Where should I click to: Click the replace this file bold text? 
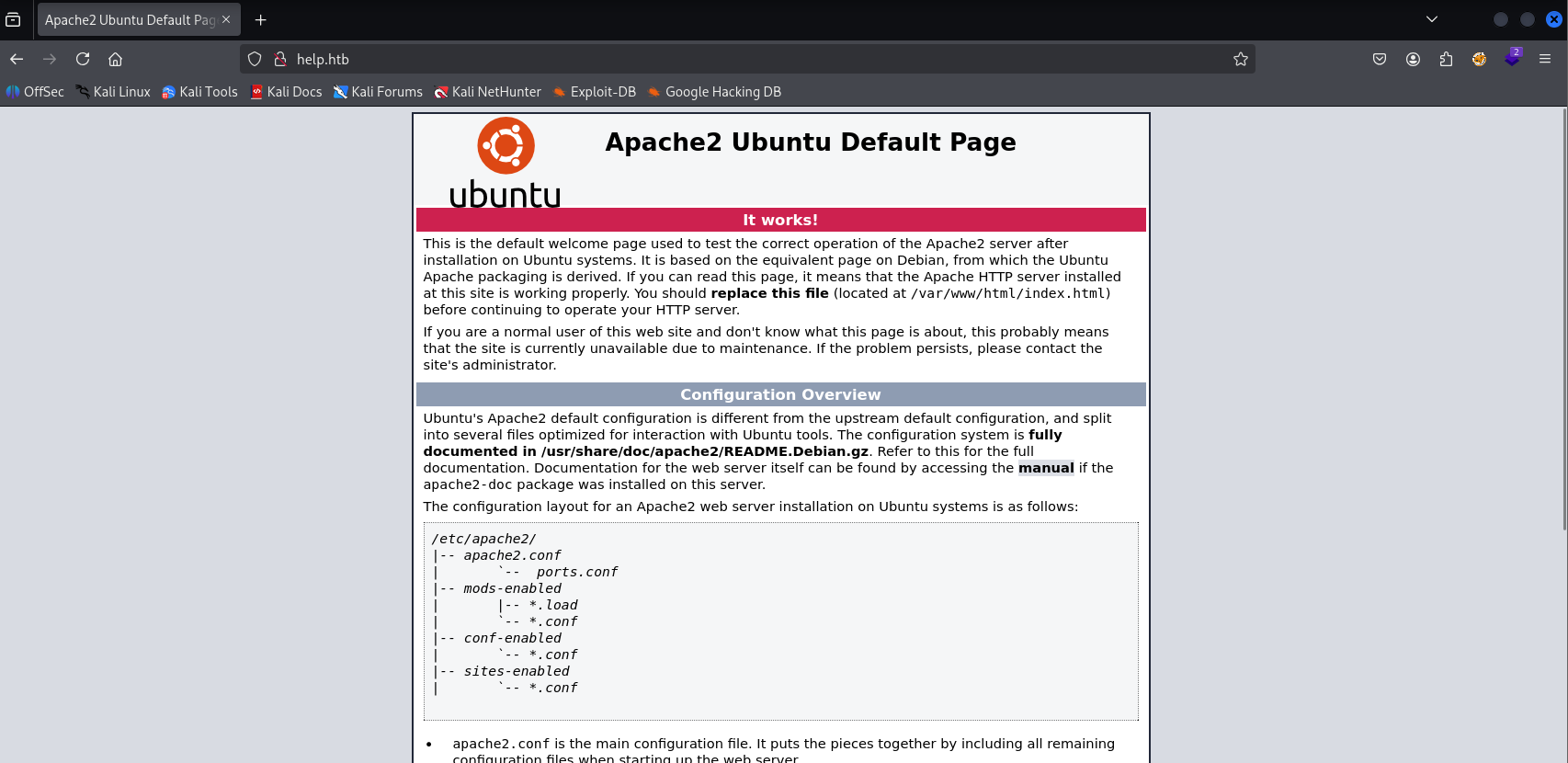[x=769, y=293]
